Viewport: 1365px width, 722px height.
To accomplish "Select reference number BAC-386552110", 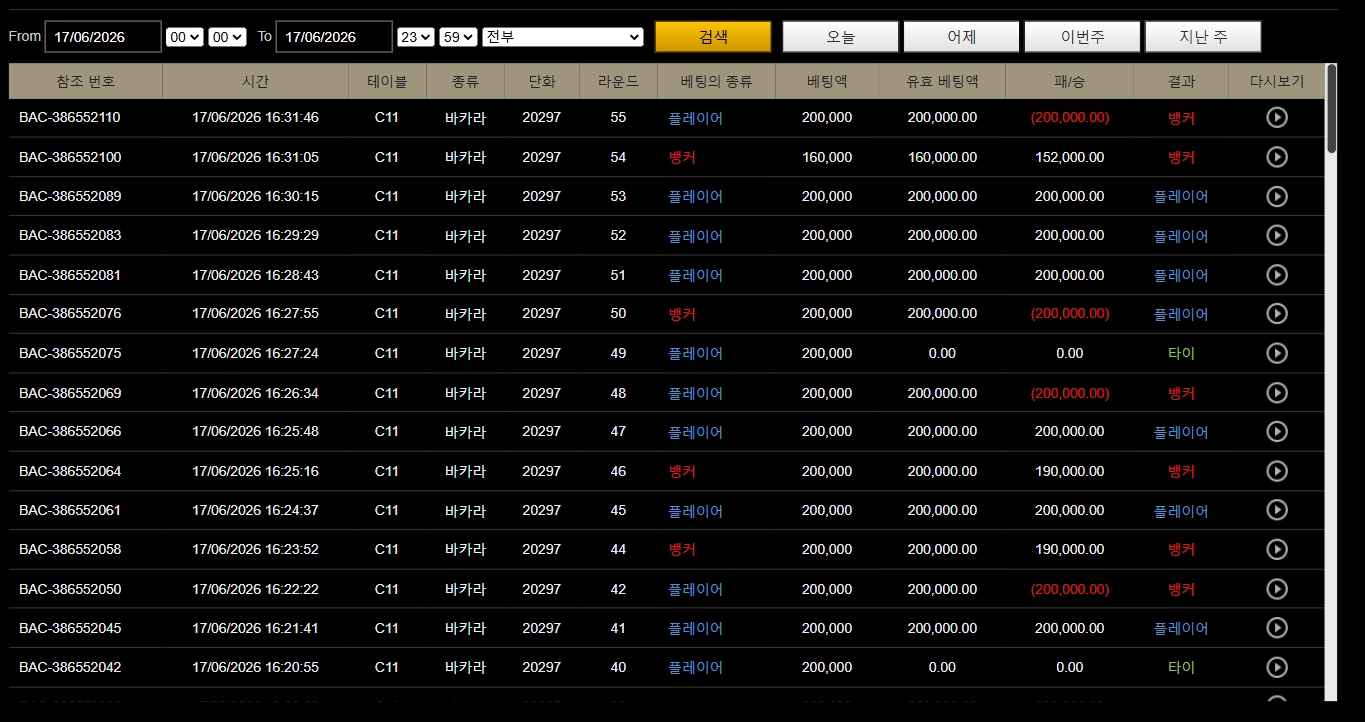I will (70, 118).
